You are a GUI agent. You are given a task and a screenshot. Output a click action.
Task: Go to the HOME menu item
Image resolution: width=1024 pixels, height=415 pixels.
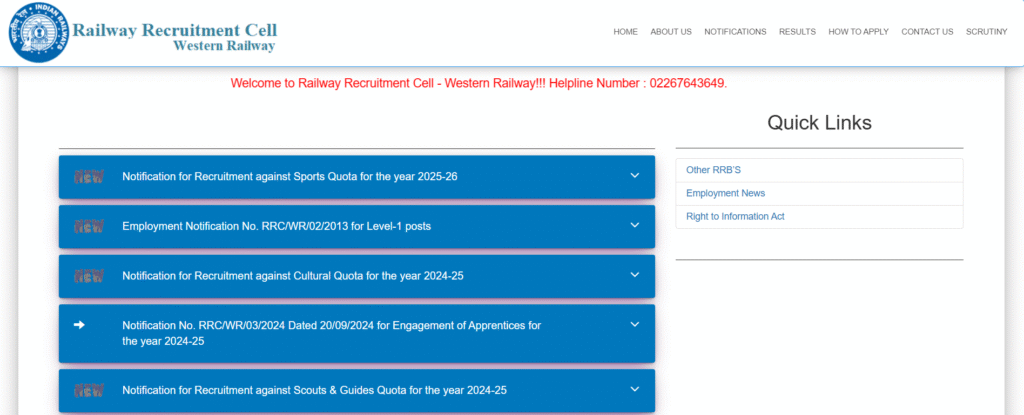625,32
